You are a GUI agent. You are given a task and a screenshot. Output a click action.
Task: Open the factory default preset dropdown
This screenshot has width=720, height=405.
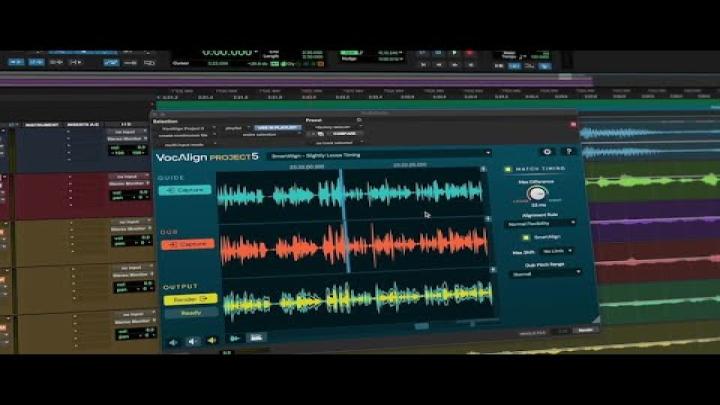pyautogui.click(x=335, y=127)
